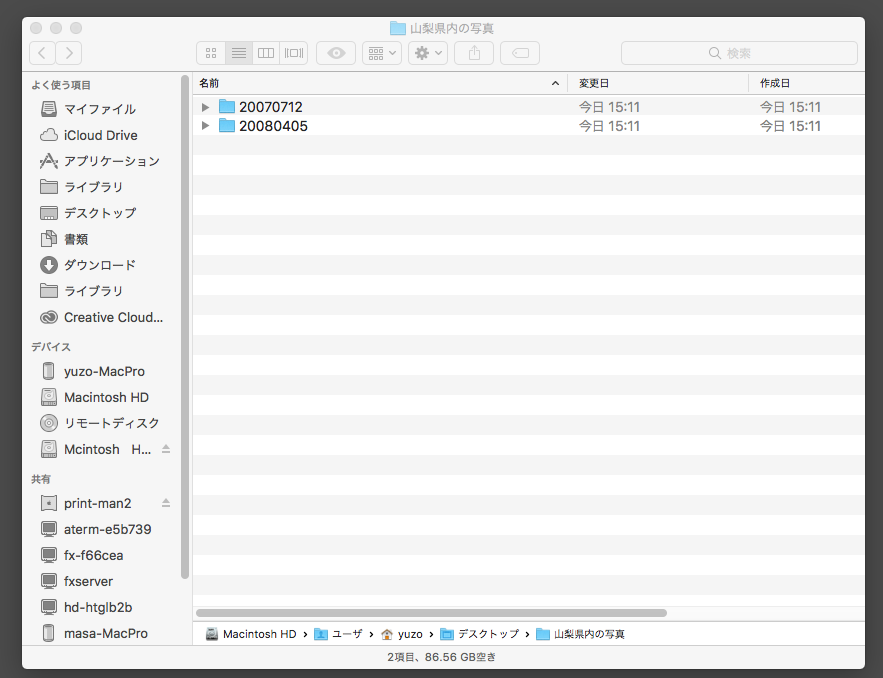Open the ライブラリ below ダウンロード
Image resolution: width=883 pixels, height=678 pixels.
81,291
